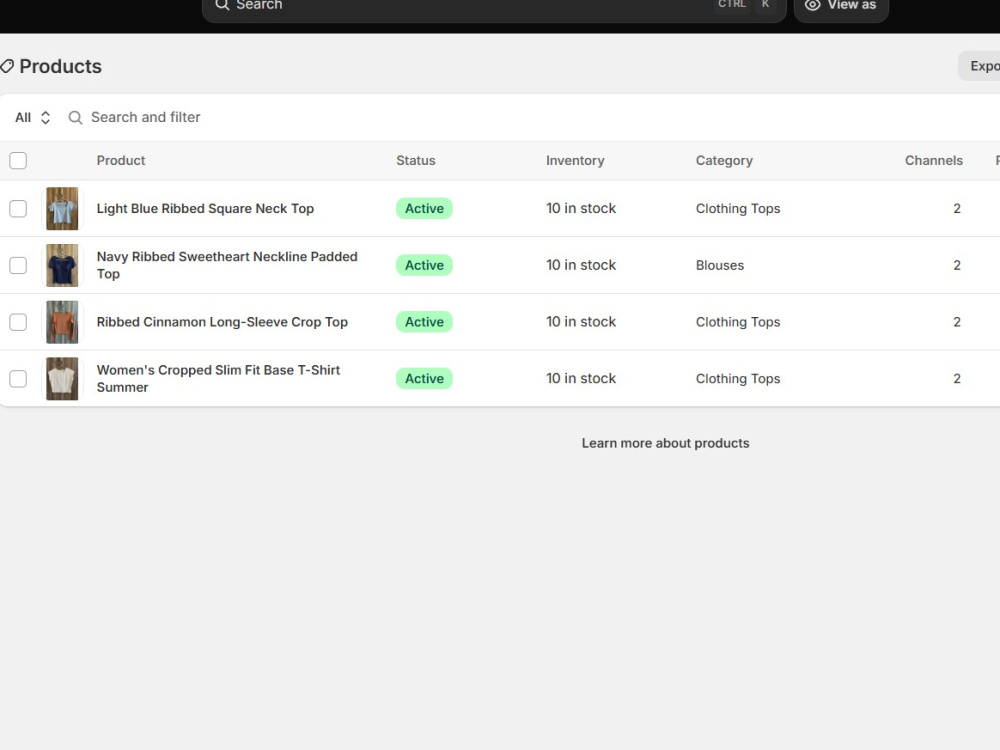Click '10 in stock' in Light Blue Ribbed row

coord(581,209)
